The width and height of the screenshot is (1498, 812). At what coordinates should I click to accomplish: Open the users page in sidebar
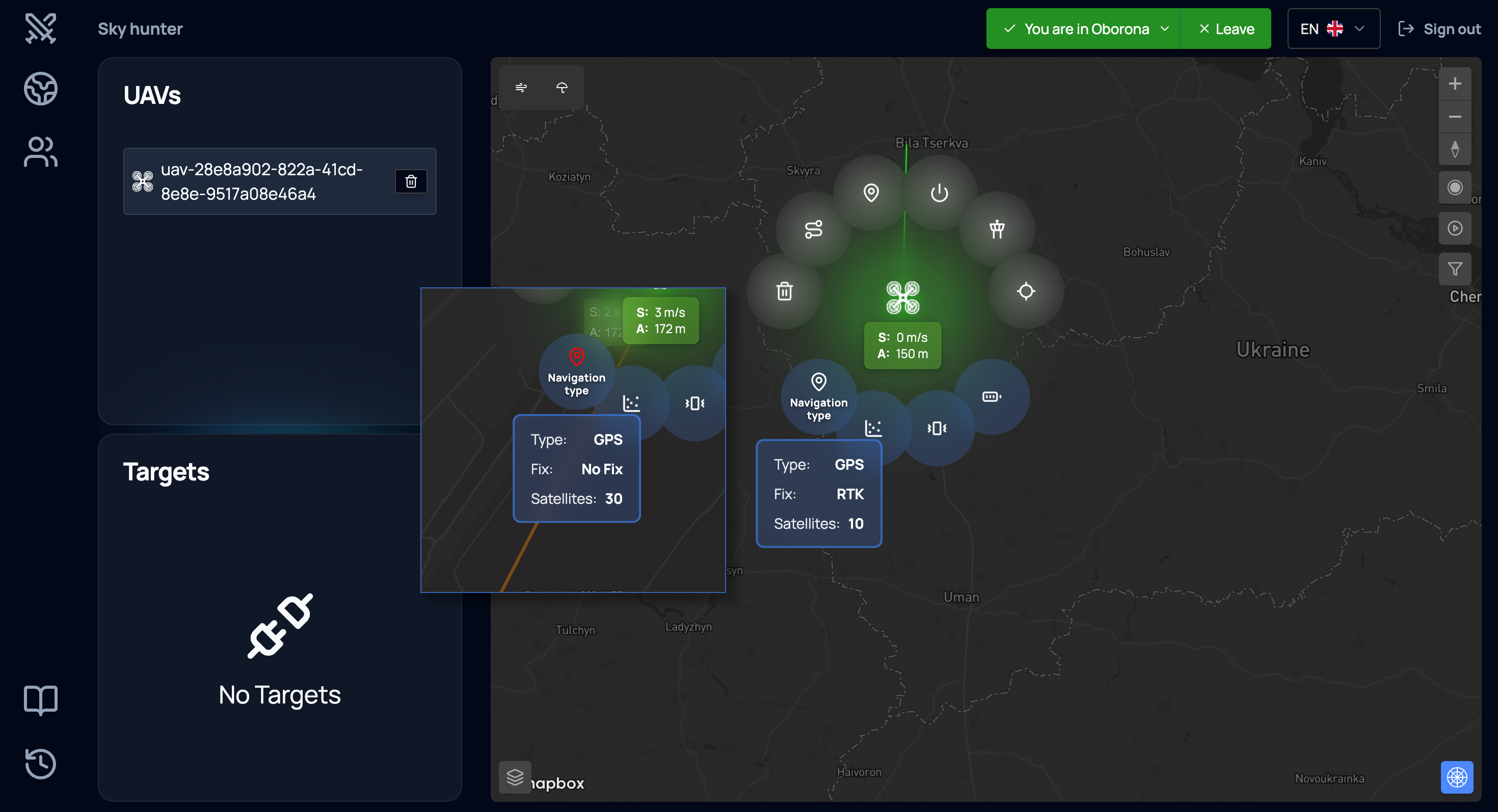point(41,152)
